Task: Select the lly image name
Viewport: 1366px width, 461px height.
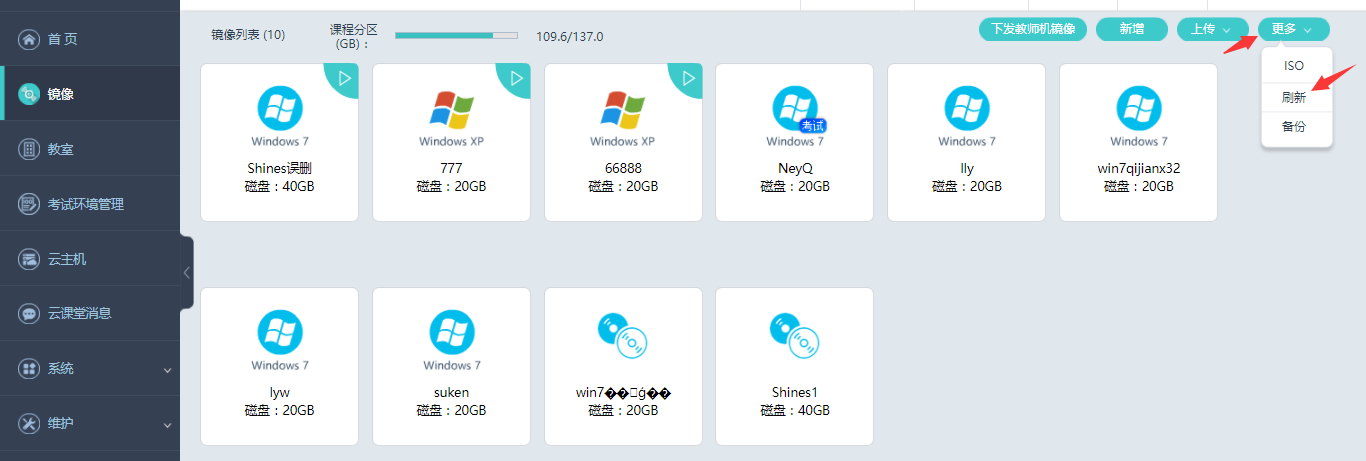Action: point(967,168)
